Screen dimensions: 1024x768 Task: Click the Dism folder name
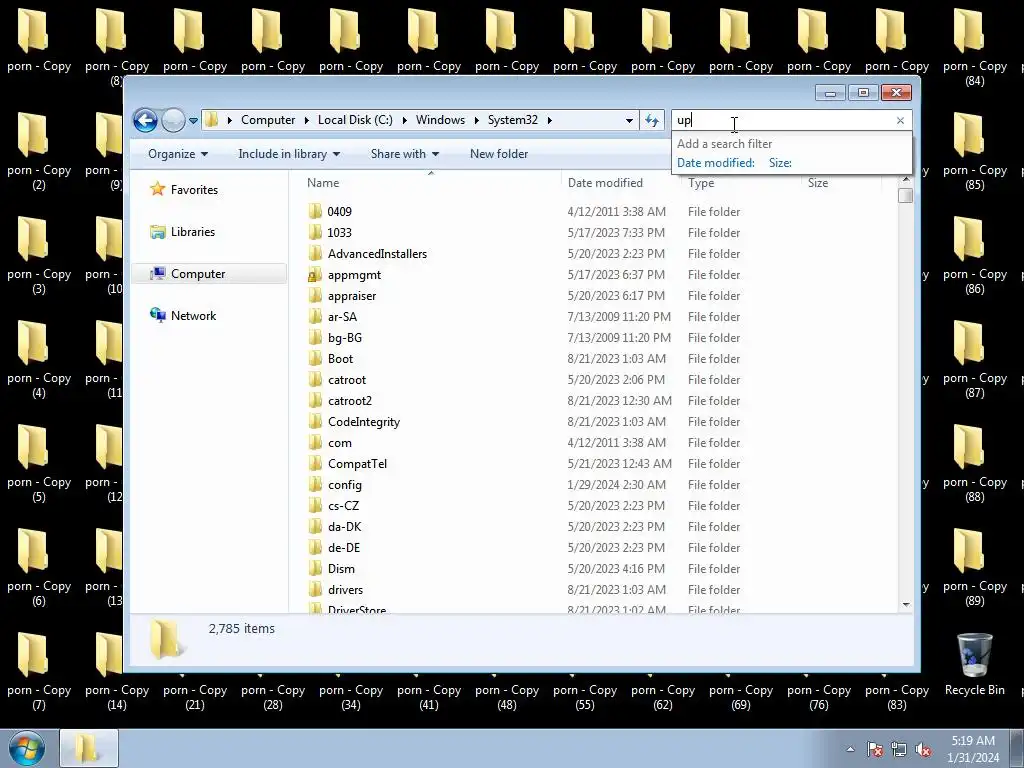(342, 569)
